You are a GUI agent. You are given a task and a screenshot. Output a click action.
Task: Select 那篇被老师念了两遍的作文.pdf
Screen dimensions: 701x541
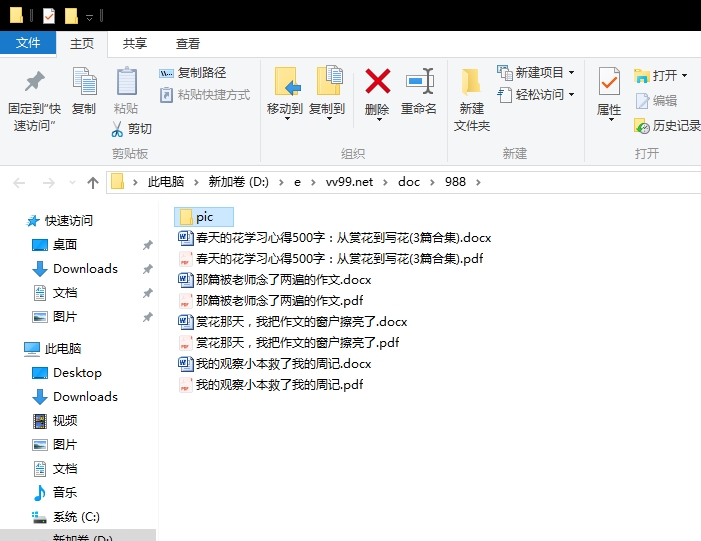click(x=270, y=300)
